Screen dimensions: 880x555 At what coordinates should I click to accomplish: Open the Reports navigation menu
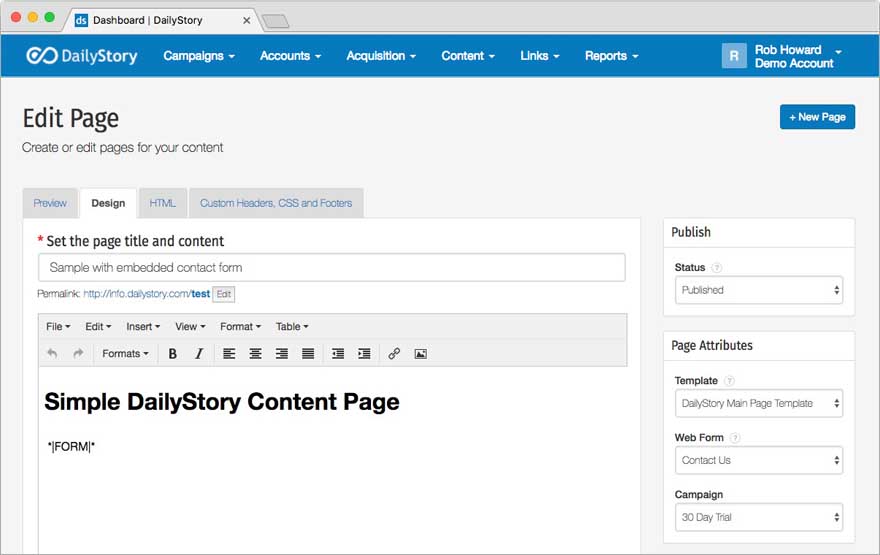pyautogui.click(x=612, y=56)
